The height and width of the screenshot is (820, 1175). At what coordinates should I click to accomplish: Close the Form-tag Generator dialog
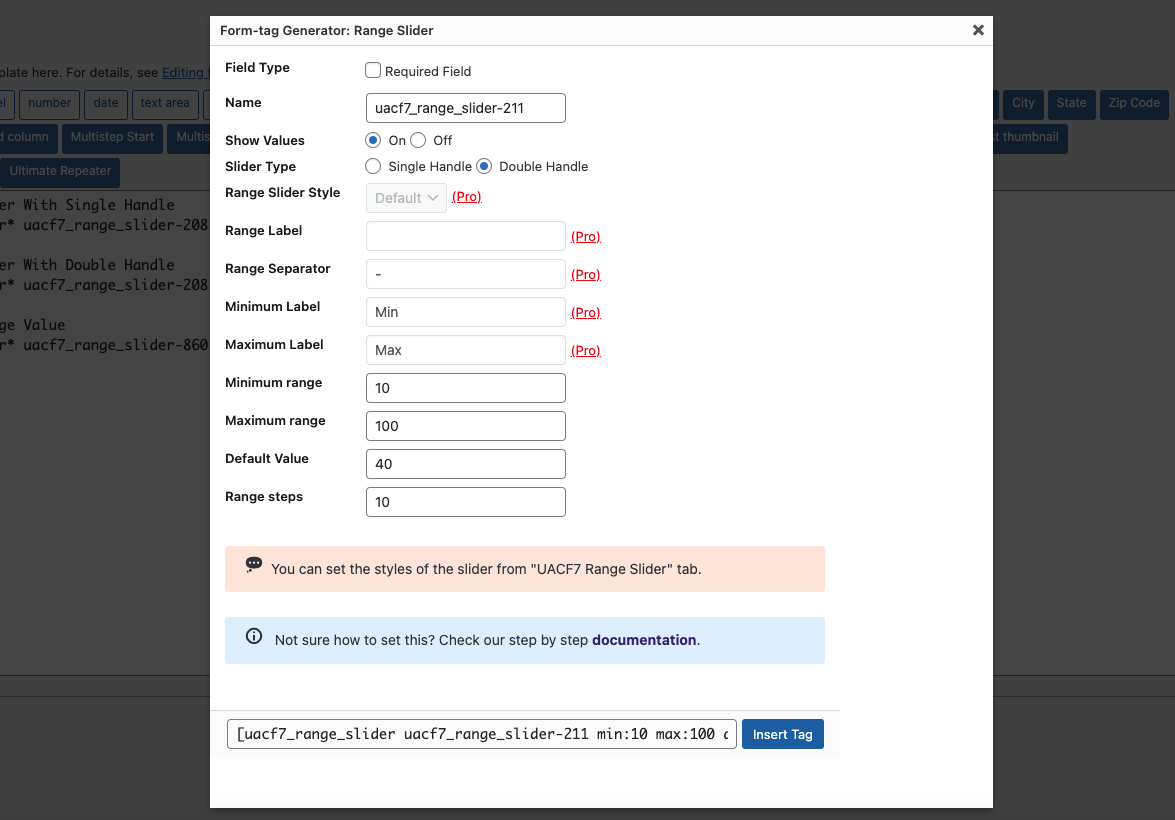[977, 29]
